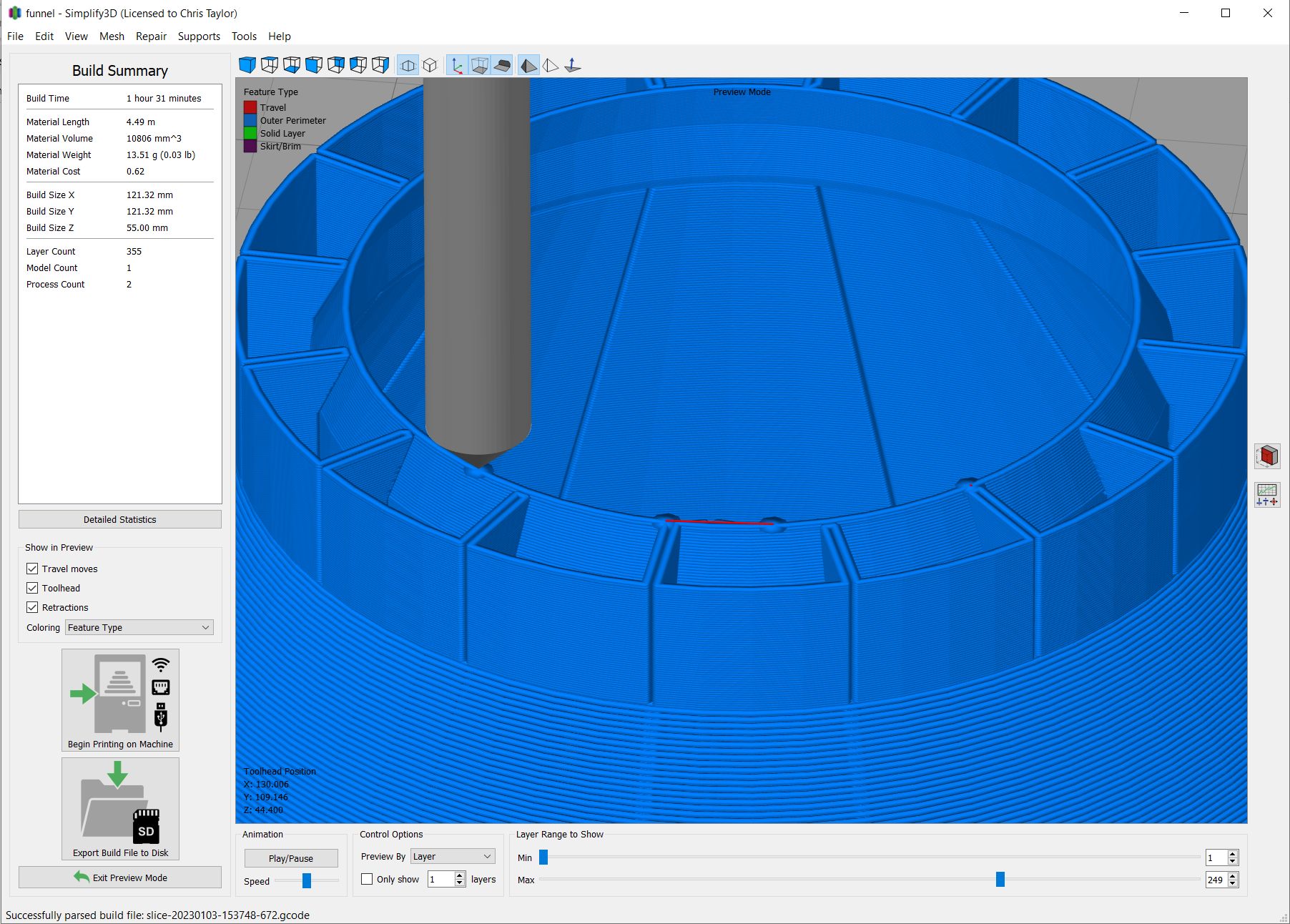Viewport: 1290px width, 924px height.
Task: Click Export Build File to Disk
Action: [120, 809]
